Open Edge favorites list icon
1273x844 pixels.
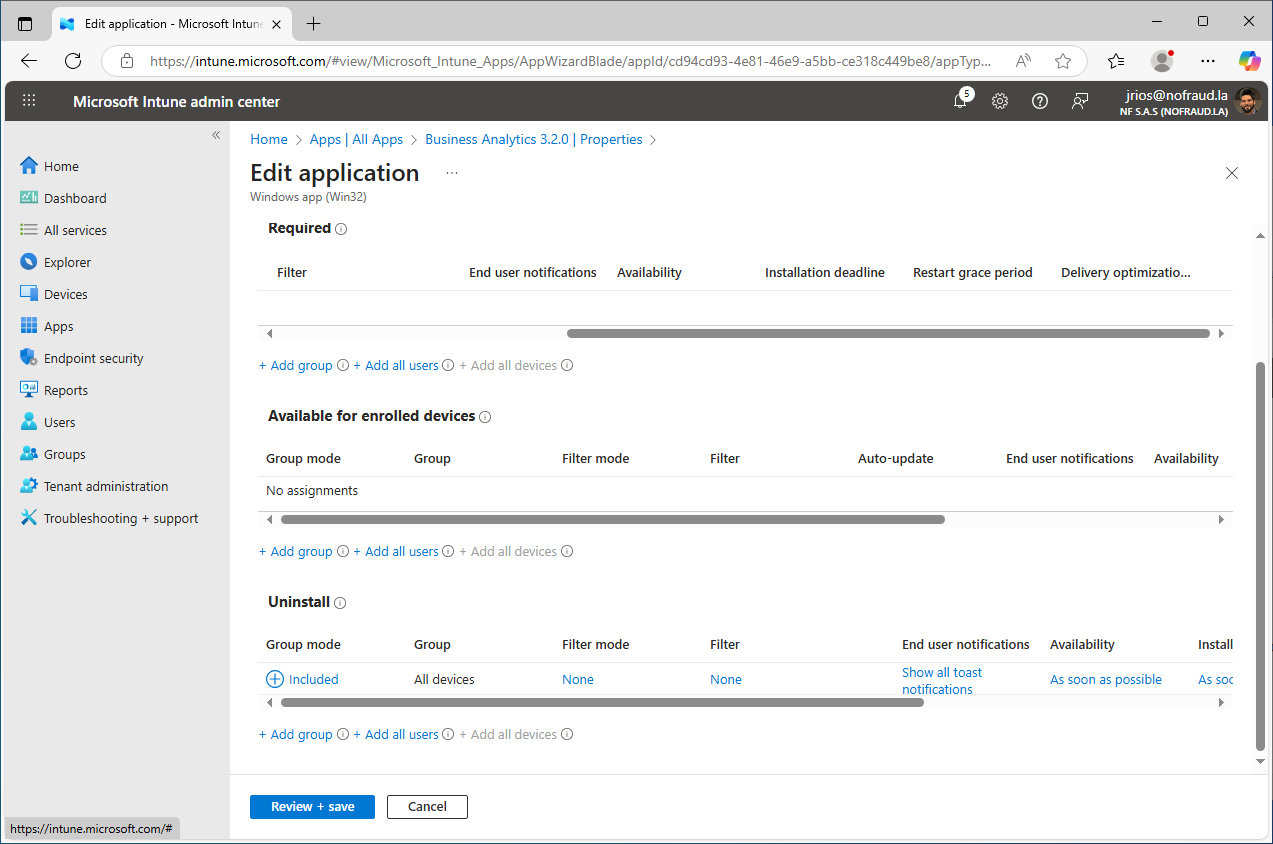[1116, 61]
